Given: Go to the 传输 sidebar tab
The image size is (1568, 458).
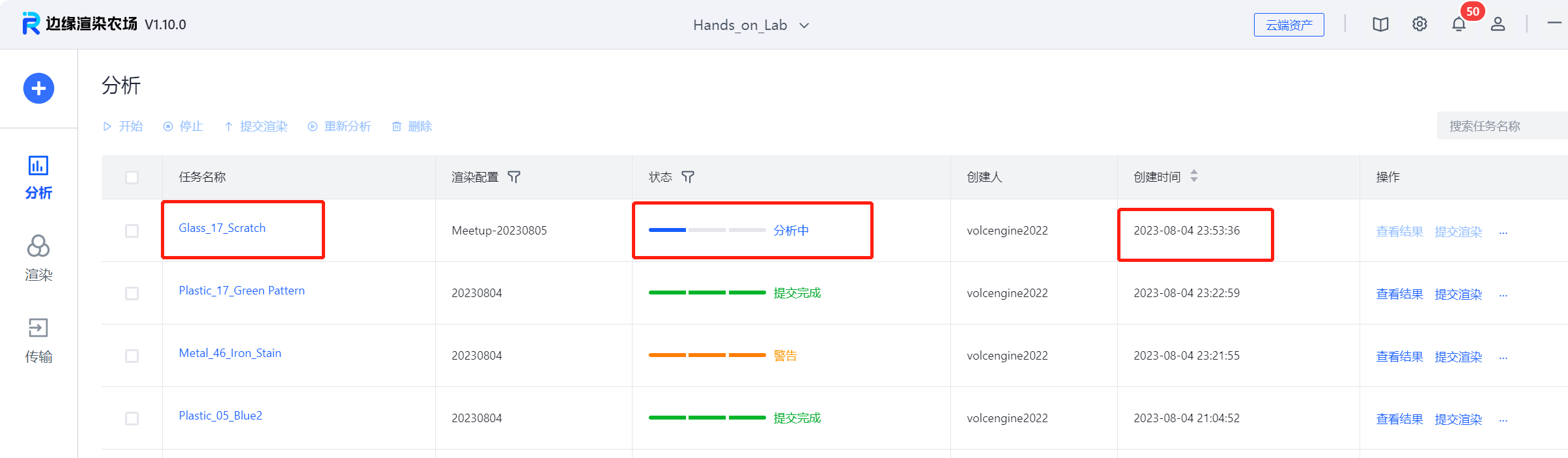Looking at the screenshot, I should click(38, 340).
